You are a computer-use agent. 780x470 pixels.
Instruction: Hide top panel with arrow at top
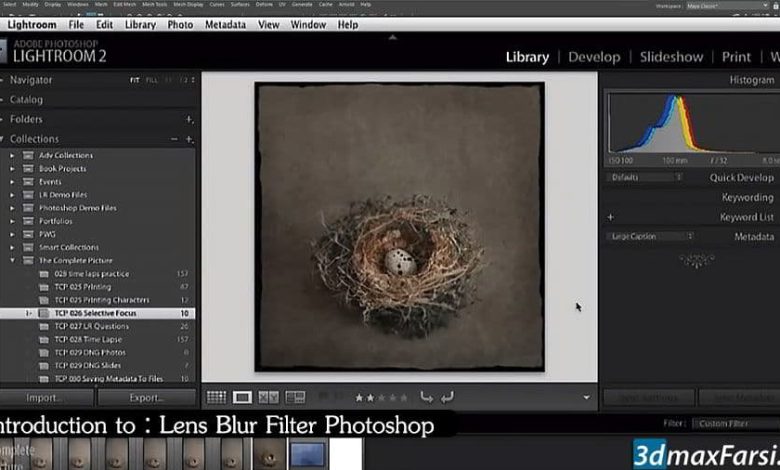392,37
